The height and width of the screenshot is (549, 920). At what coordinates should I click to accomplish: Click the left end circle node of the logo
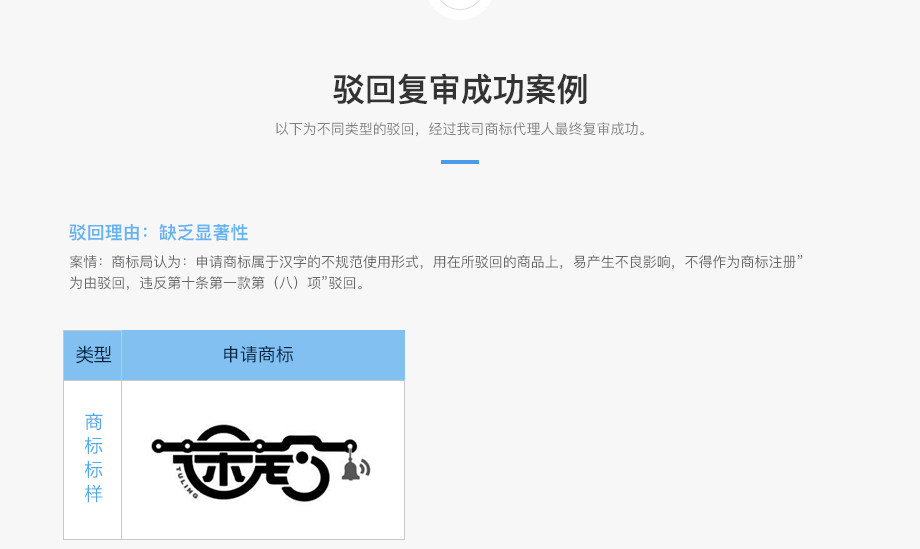coord(157,446)
